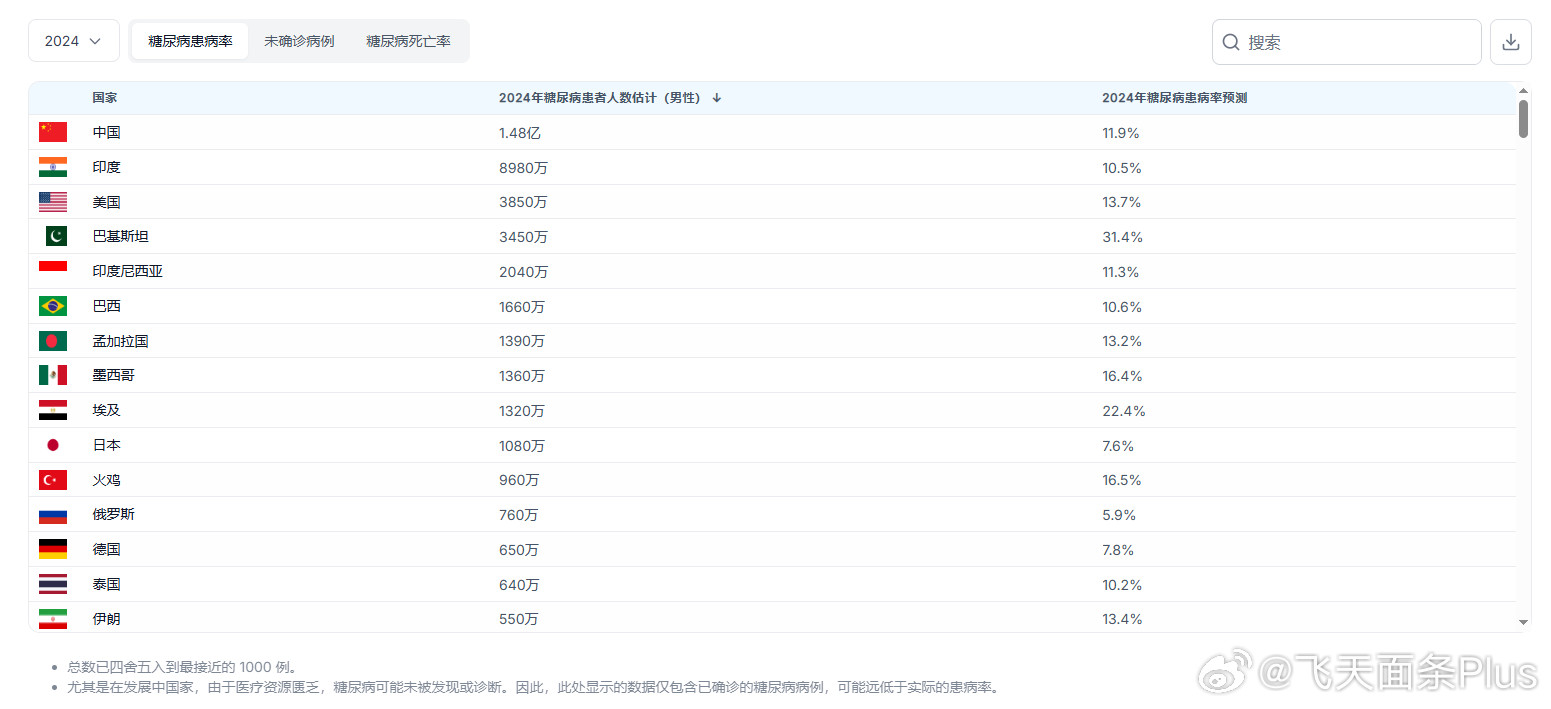The width and height of the screenshot is (1551, 709).
Task: Select the country name 日本
Action: (106, 445)
